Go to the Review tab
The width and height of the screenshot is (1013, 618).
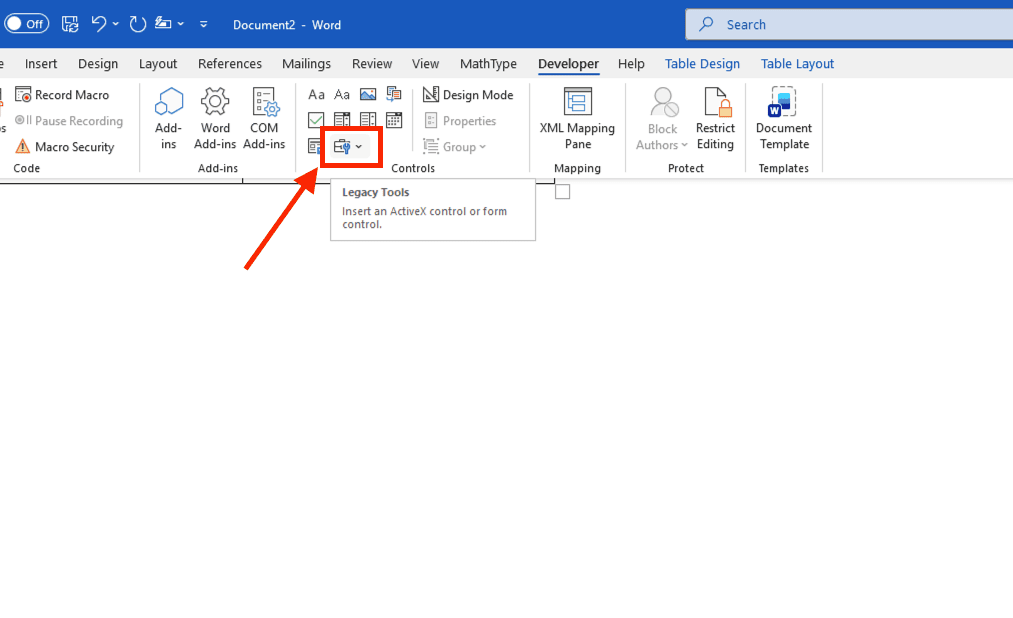click(372, 64)
